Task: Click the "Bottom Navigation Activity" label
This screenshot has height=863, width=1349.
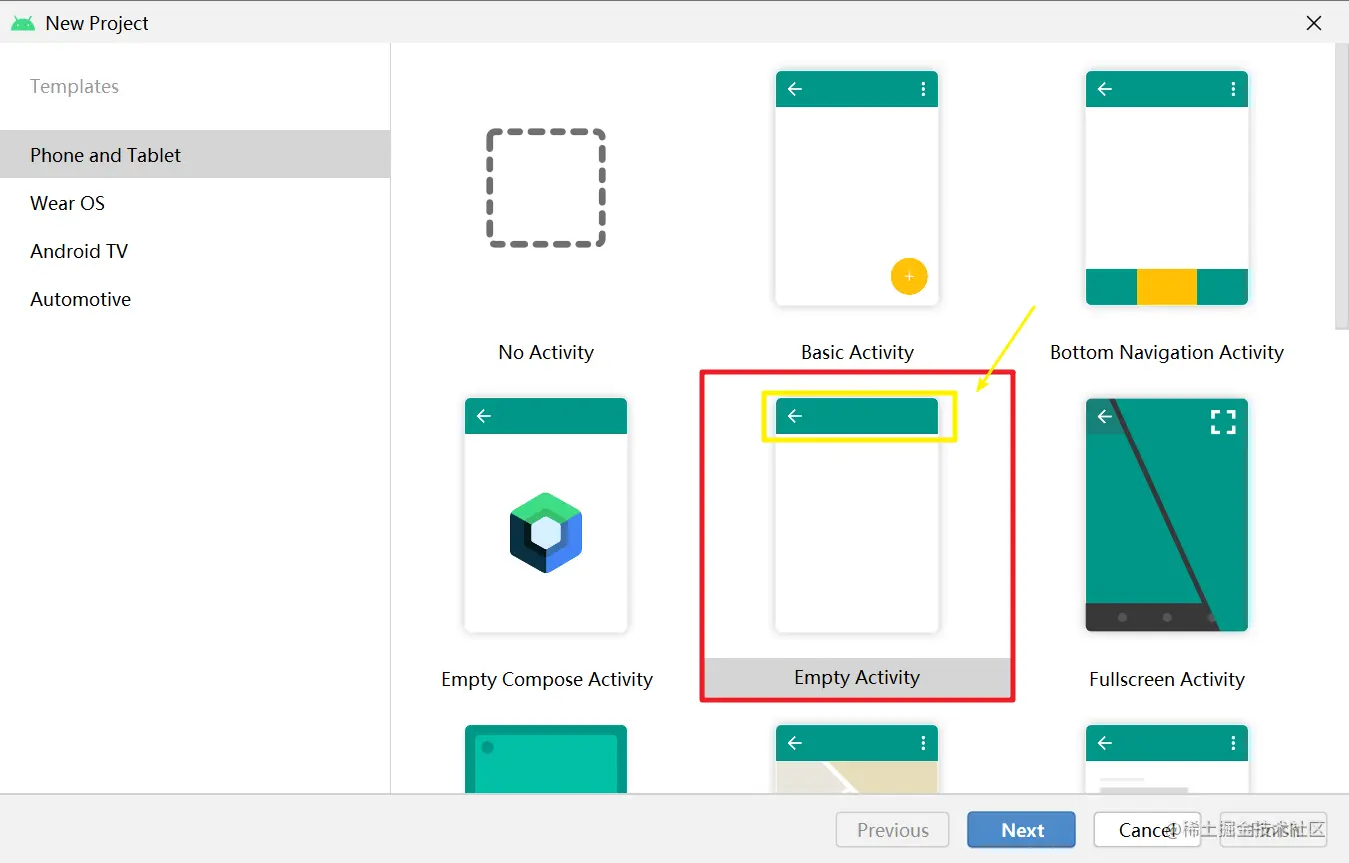Action: [1167, 352]
